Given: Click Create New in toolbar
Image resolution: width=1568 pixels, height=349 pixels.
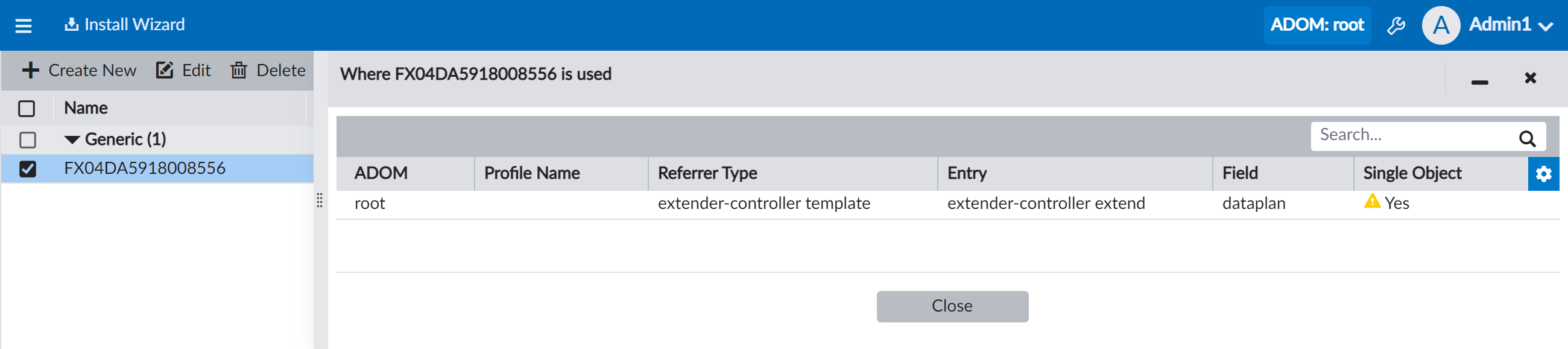Looking at the screenshot, I should pos(79,71).
